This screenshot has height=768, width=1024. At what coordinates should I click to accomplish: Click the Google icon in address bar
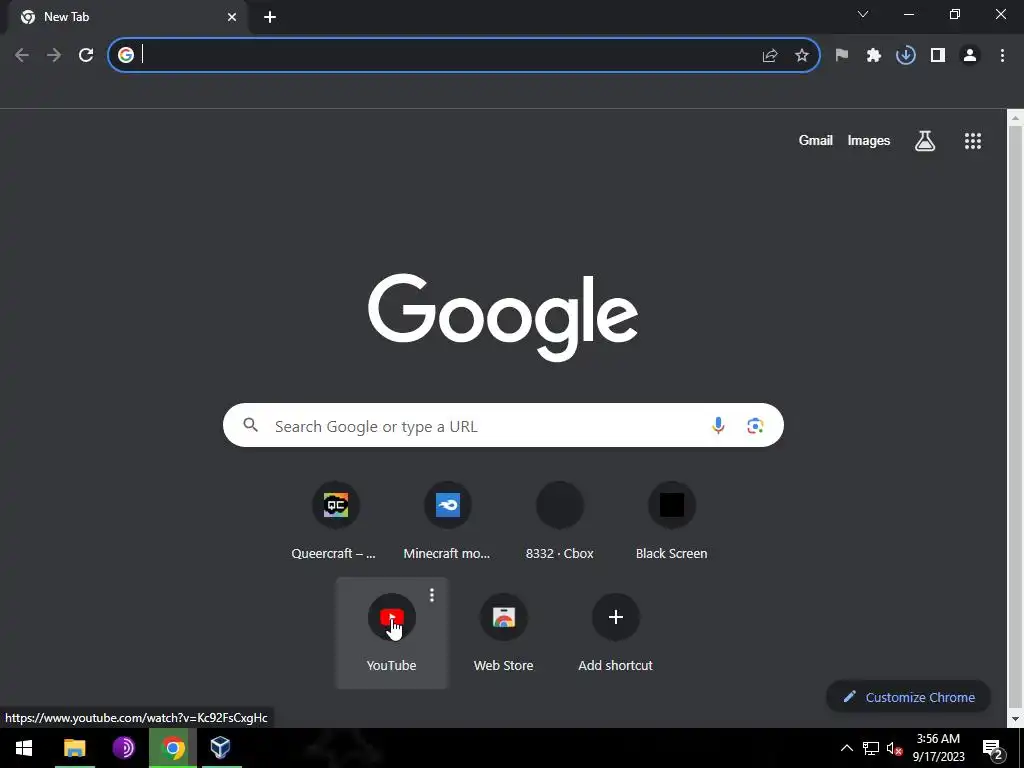pyautogui.click(x=126, y=55)
